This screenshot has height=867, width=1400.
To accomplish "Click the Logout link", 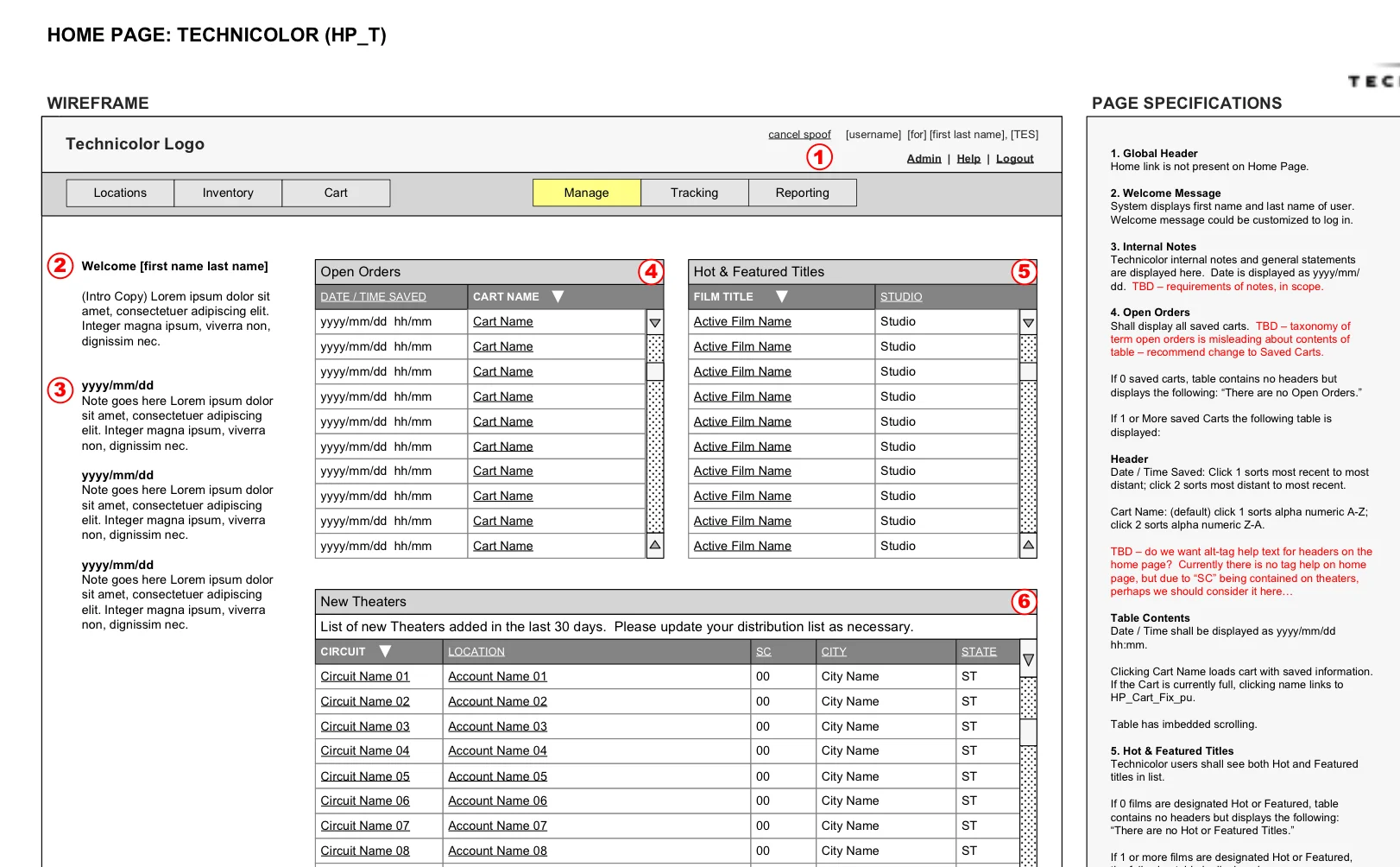I will click(x=1014, y=159).
